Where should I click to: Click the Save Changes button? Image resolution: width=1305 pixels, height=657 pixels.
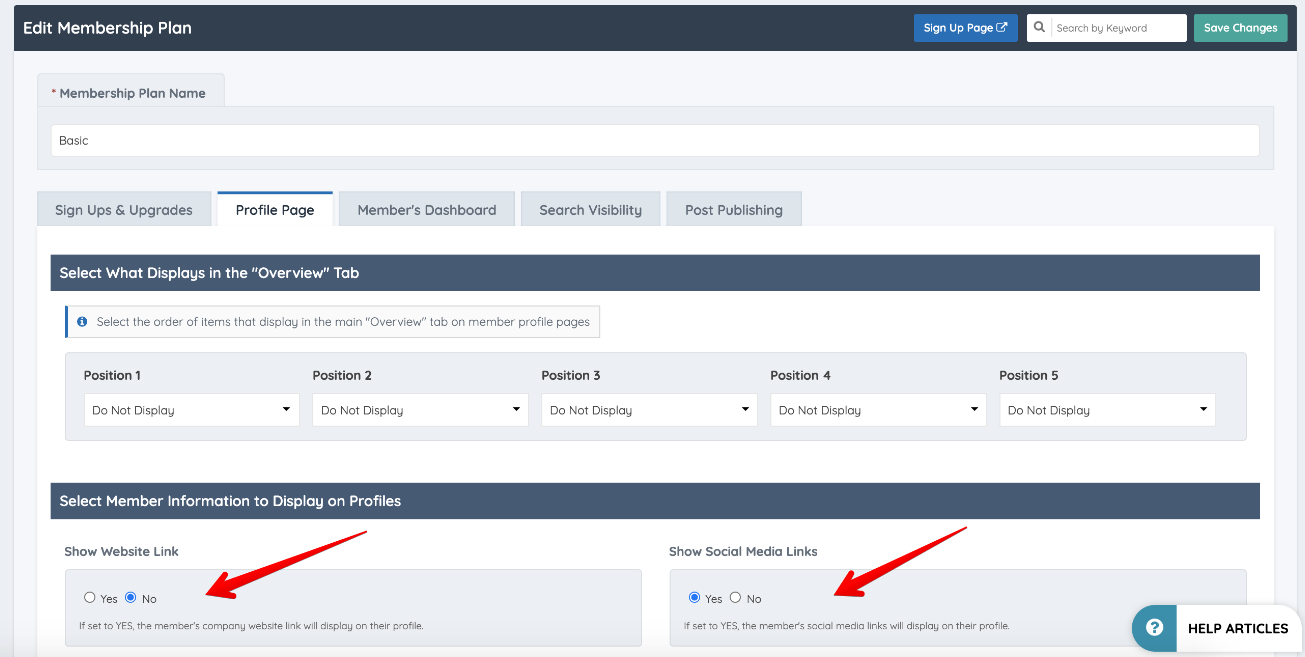pos(1240,28)
